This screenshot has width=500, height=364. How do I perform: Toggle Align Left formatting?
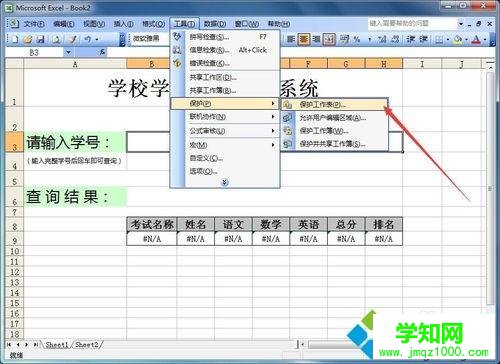(x=291, y=39)
